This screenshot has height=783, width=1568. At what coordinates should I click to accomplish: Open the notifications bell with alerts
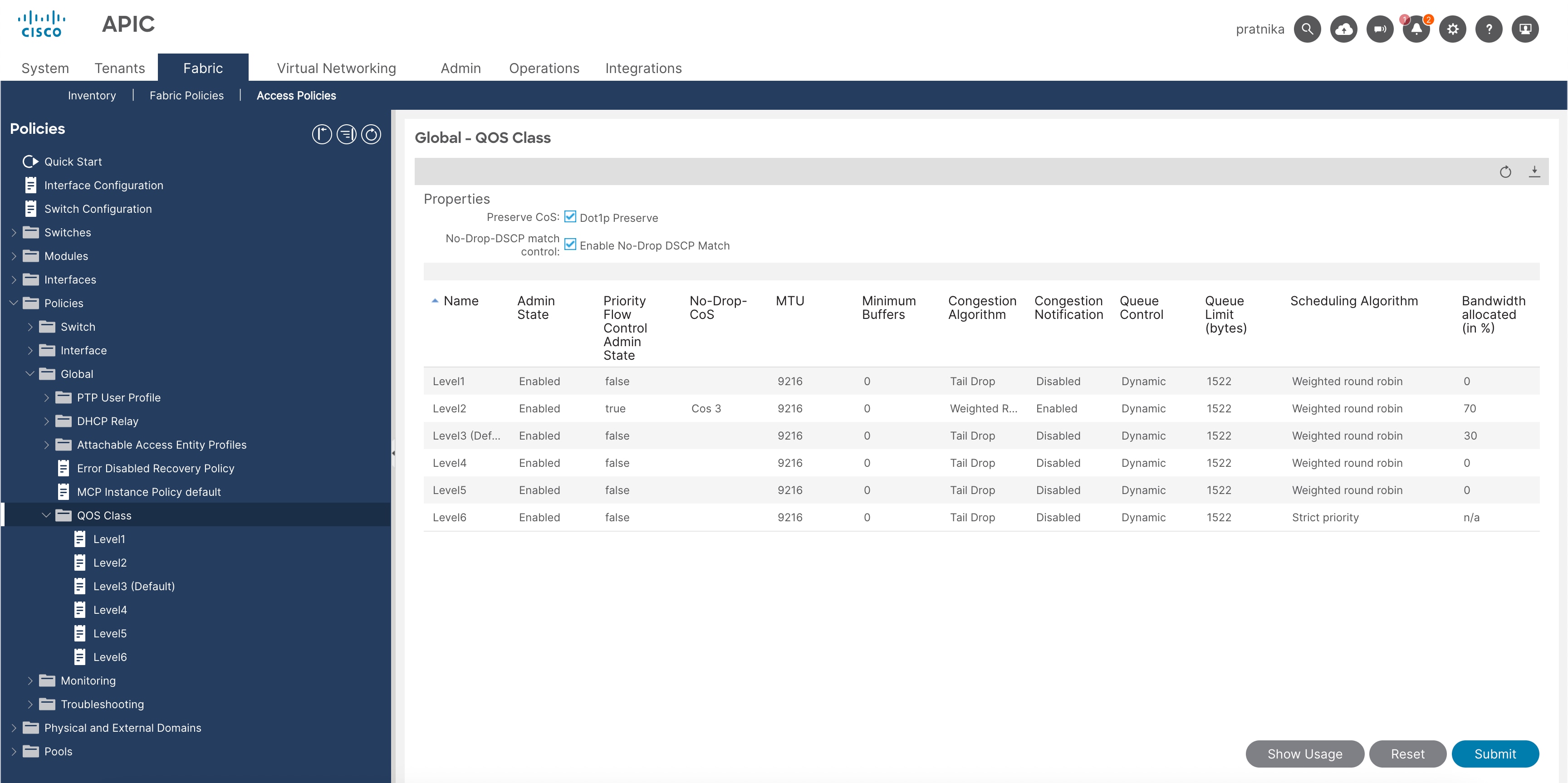click(x=1416, y=29)
